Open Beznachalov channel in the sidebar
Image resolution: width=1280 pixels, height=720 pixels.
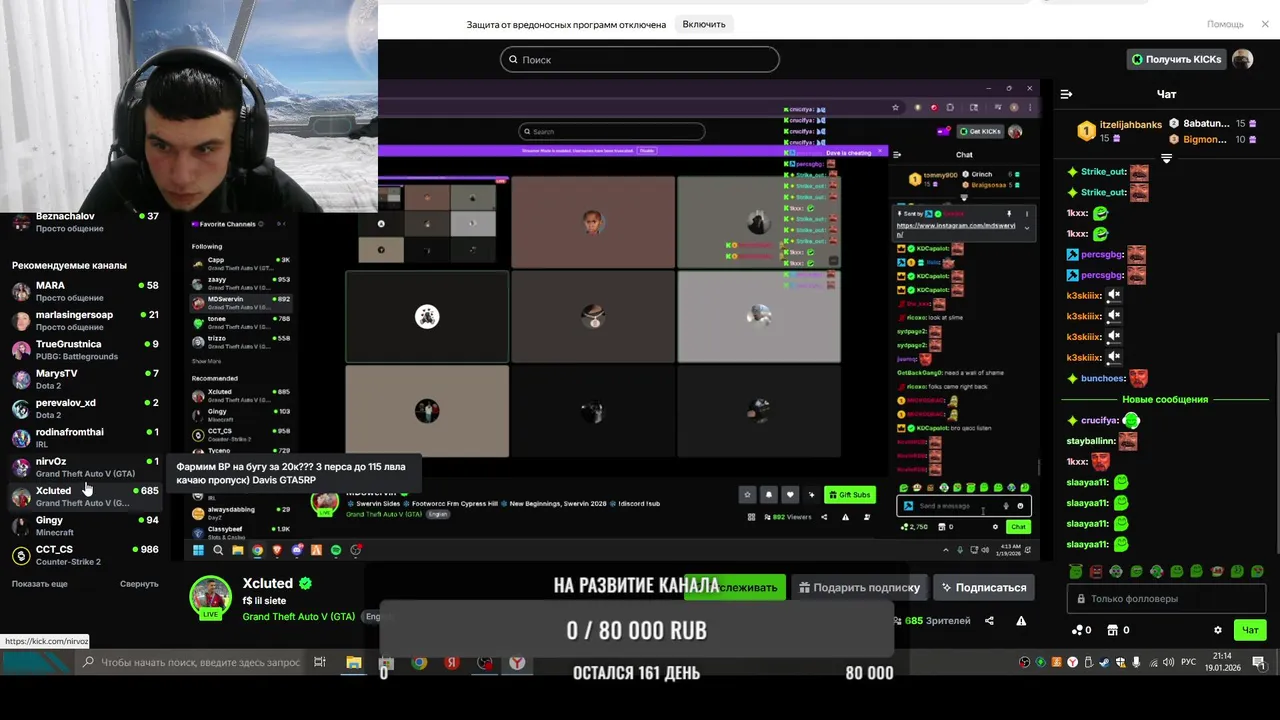coord(85,222)
